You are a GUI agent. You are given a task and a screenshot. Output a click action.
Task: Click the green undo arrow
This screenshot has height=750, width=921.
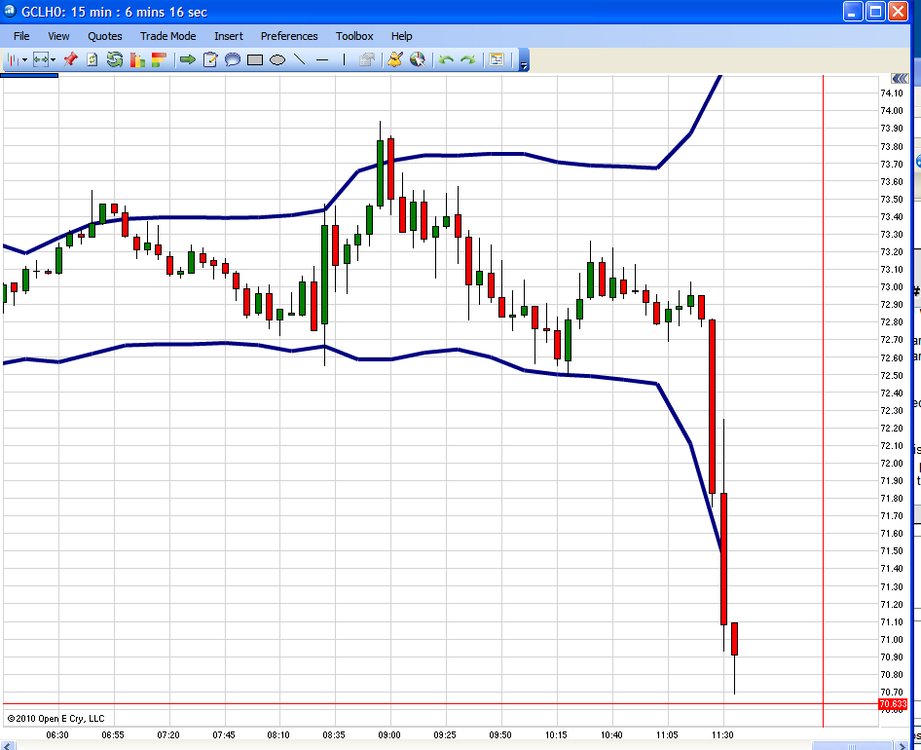click(446, 60)
